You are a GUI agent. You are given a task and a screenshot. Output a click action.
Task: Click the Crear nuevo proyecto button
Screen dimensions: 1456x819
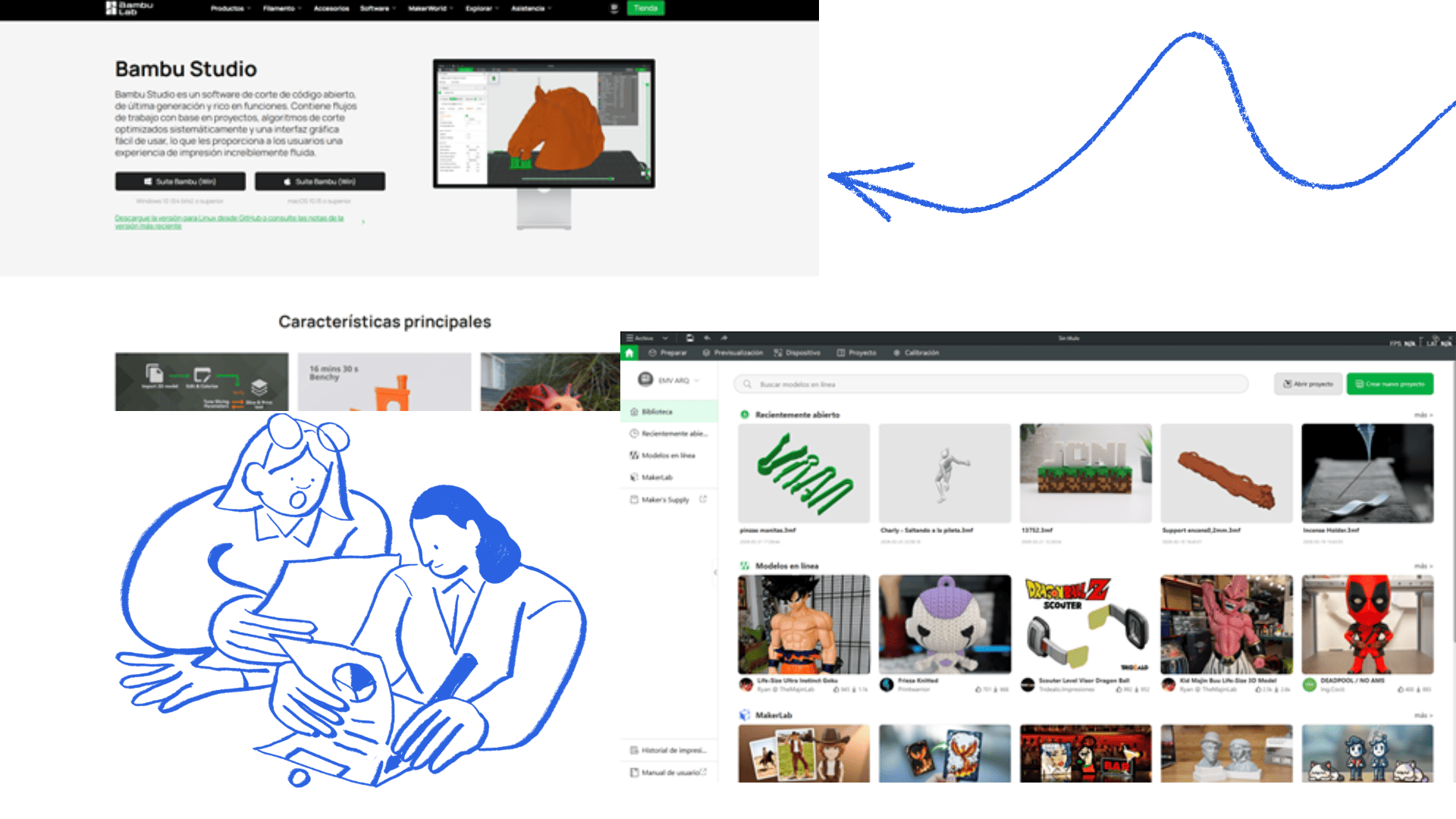click(x=1389, y=384)
